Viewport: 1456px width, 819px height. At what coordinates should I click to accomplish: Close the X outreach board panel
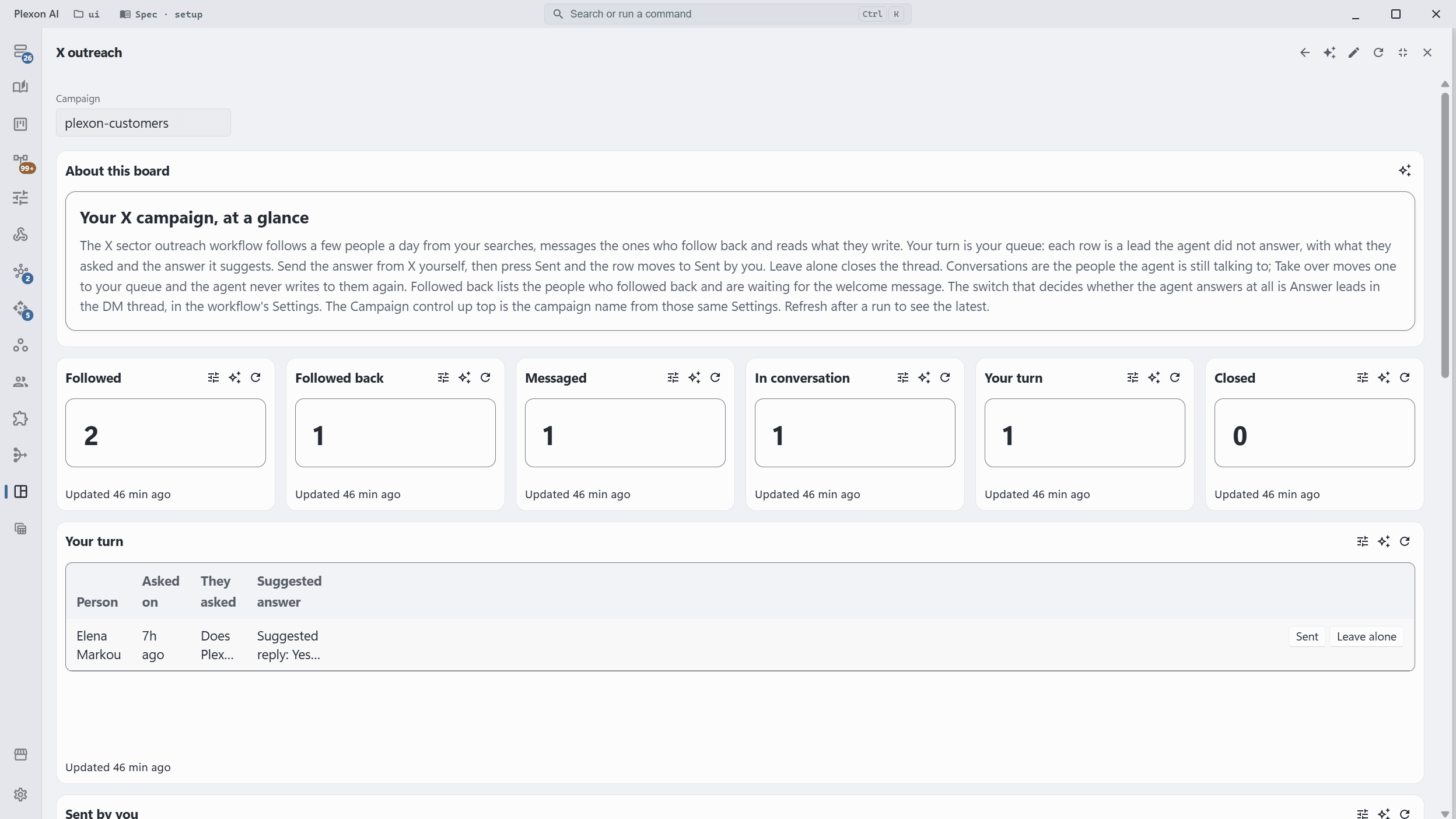coord(1427,52)
